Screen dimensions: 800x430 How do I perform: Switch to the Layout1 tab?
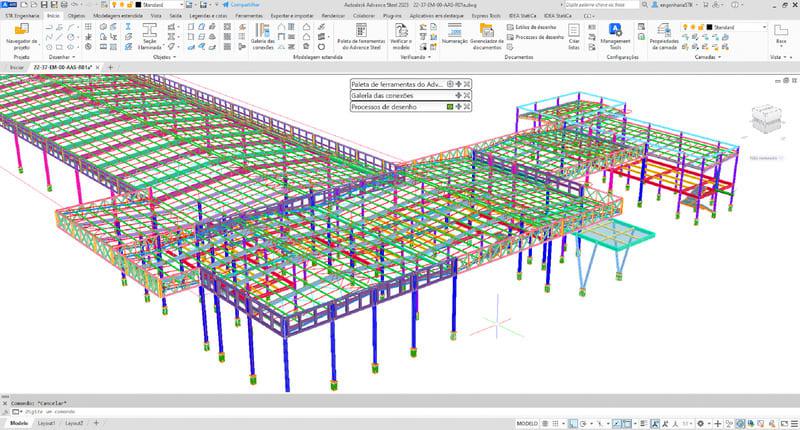click(46, 423)
